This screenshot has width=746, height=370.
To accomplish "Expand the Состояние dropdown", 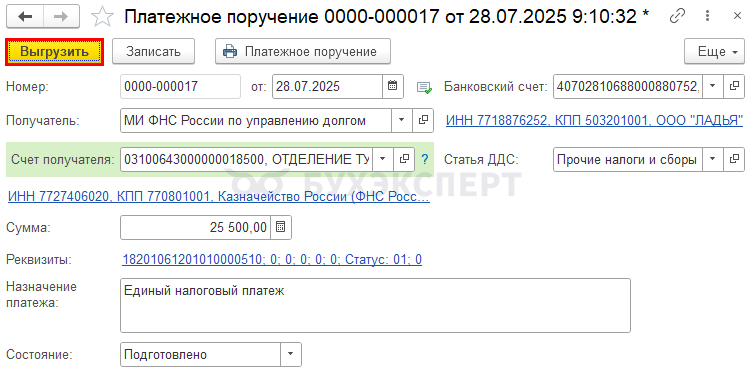I will [x=291, y=355].
